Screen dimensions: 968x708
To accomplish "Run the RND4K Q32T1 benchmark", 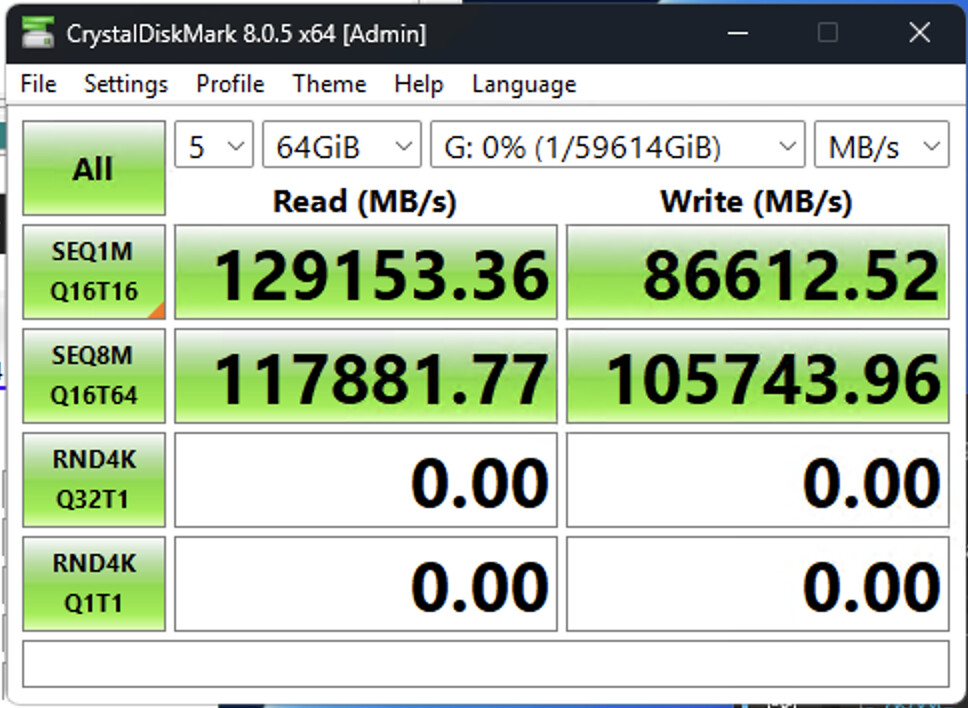I will [93, 479].
